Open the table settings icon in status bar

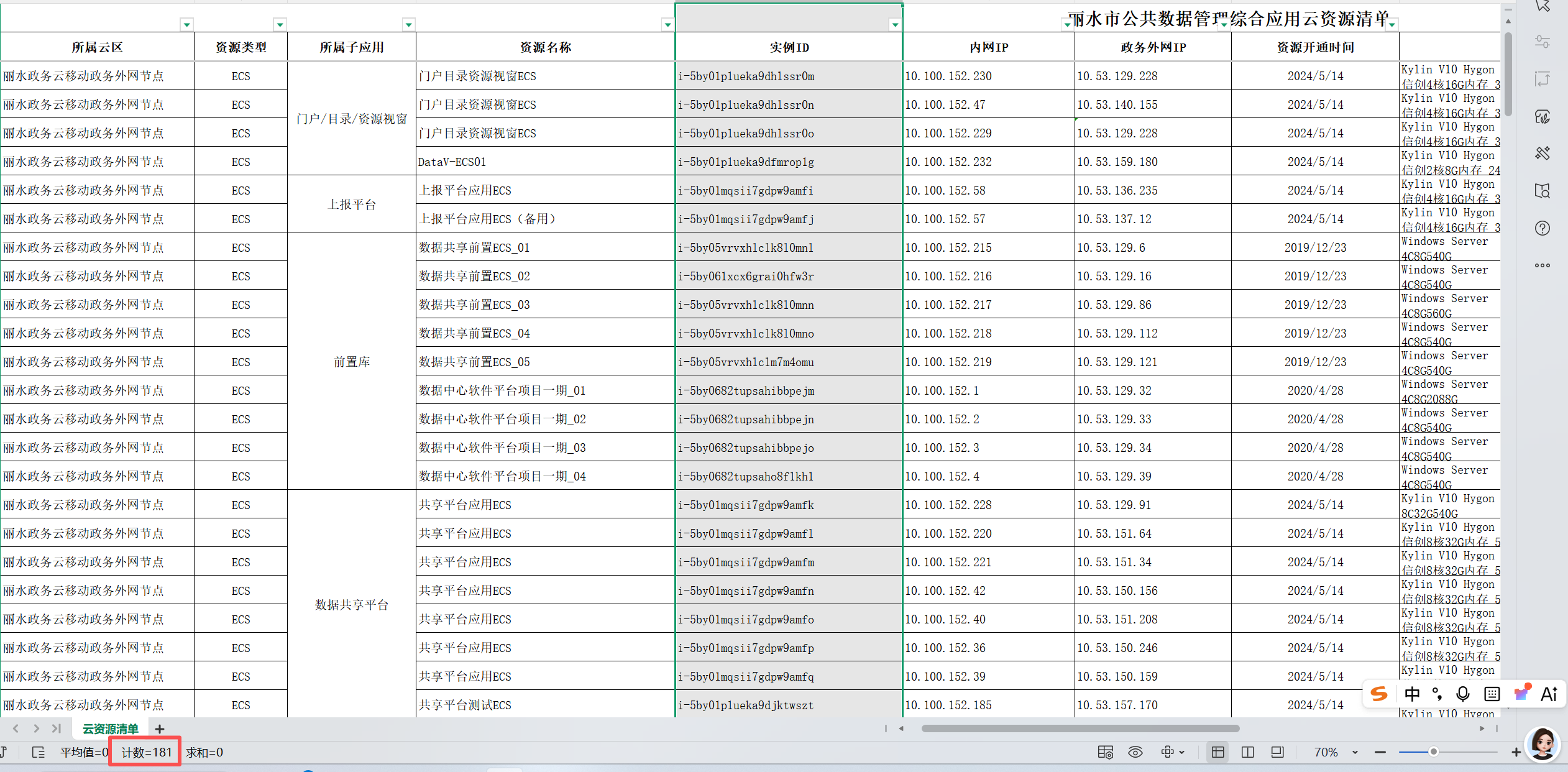pos(1105,752)
